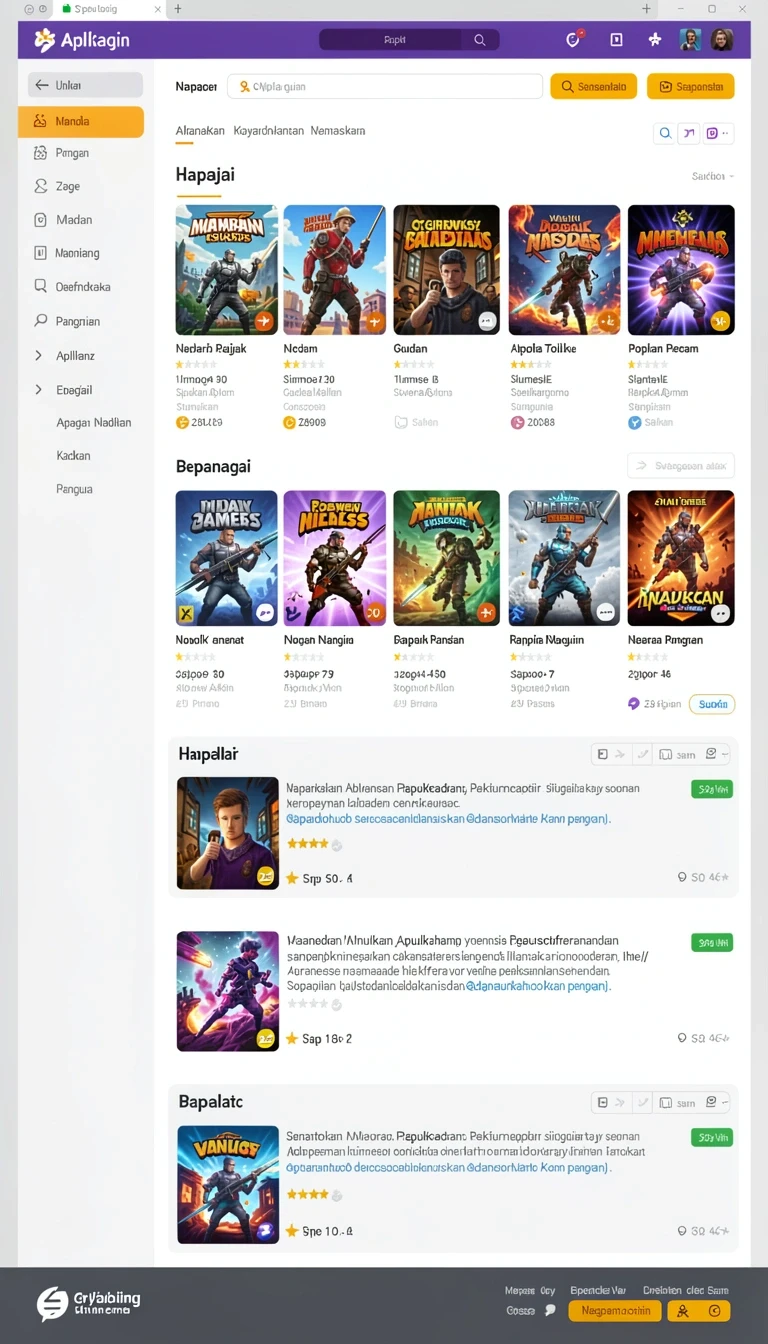Click the purple square icon in tab row

(x=713, y=133)
